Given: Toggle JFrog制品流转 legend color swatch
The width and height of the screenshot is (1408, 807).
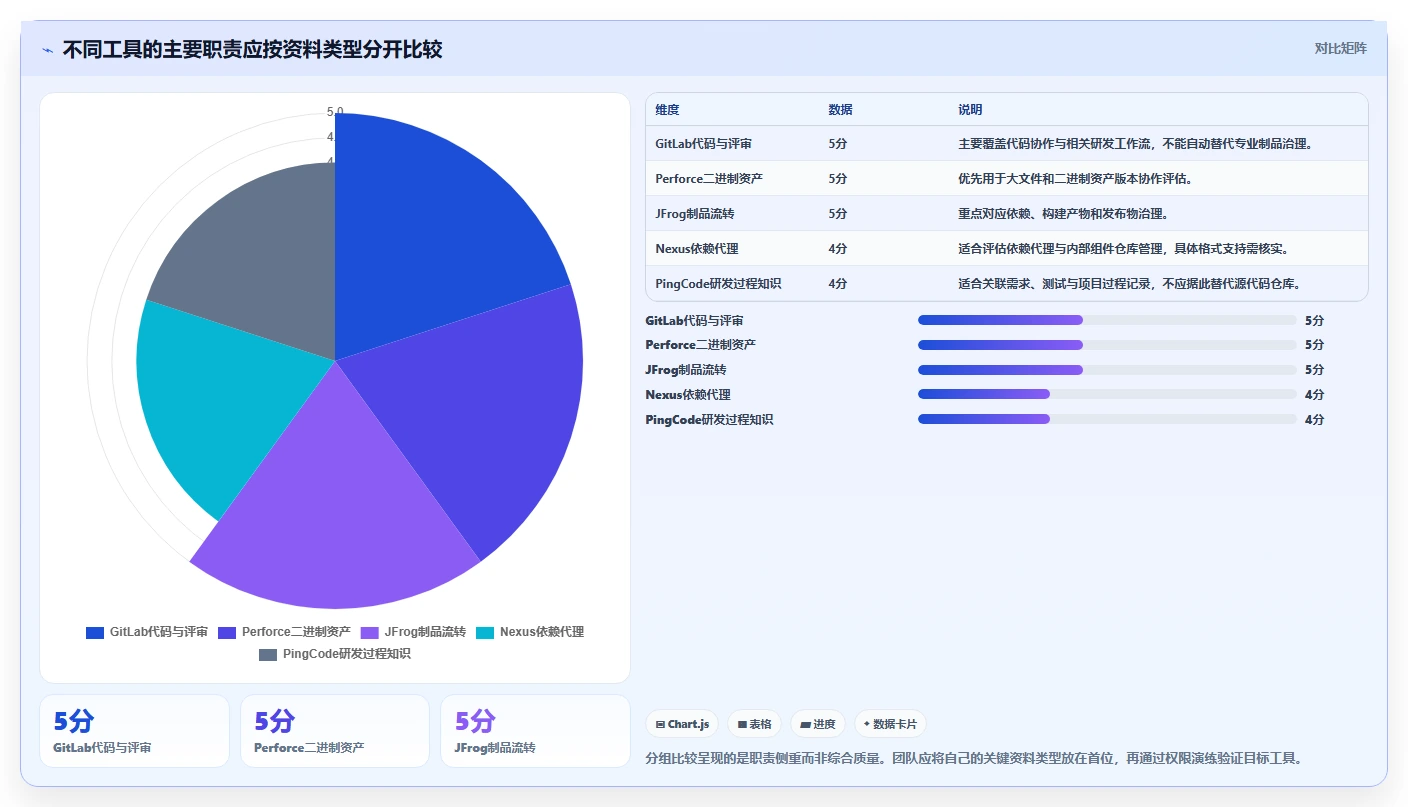Looking at the screenshot, I should coord(370,632).
